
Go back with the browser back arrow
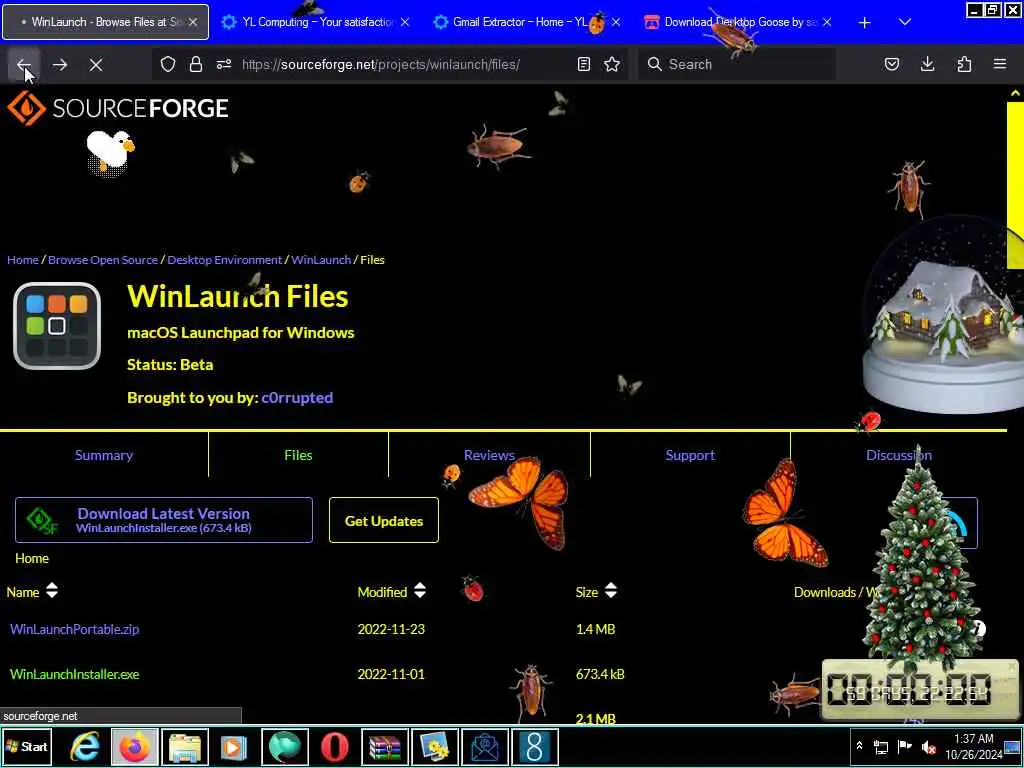(x=24, y=65)
